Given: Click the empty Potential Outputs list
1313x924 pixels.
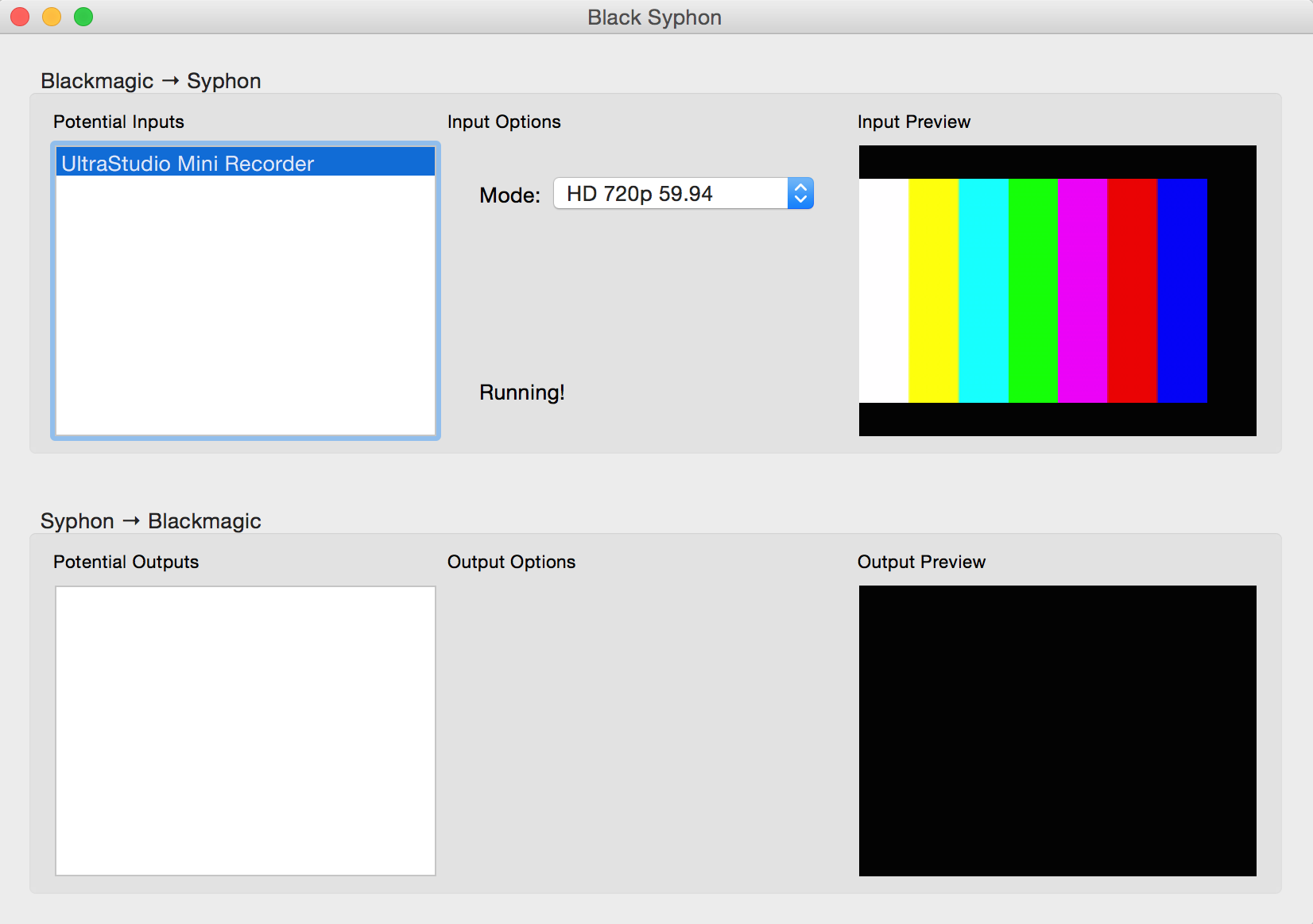Looking at the screenshot, I should coord(246,731).
